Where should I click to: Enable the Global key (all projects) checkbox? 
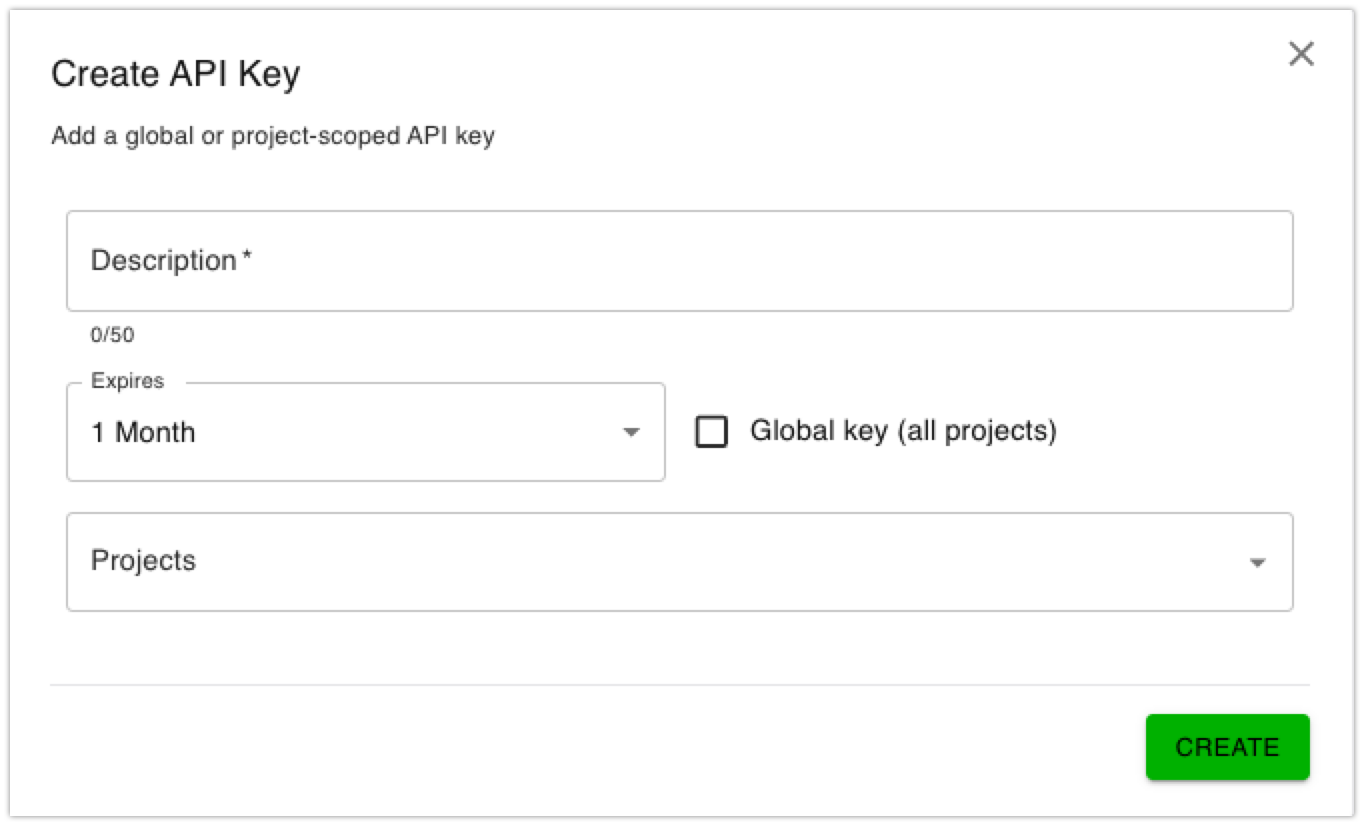pyautogui.click(x=712, y=431)
